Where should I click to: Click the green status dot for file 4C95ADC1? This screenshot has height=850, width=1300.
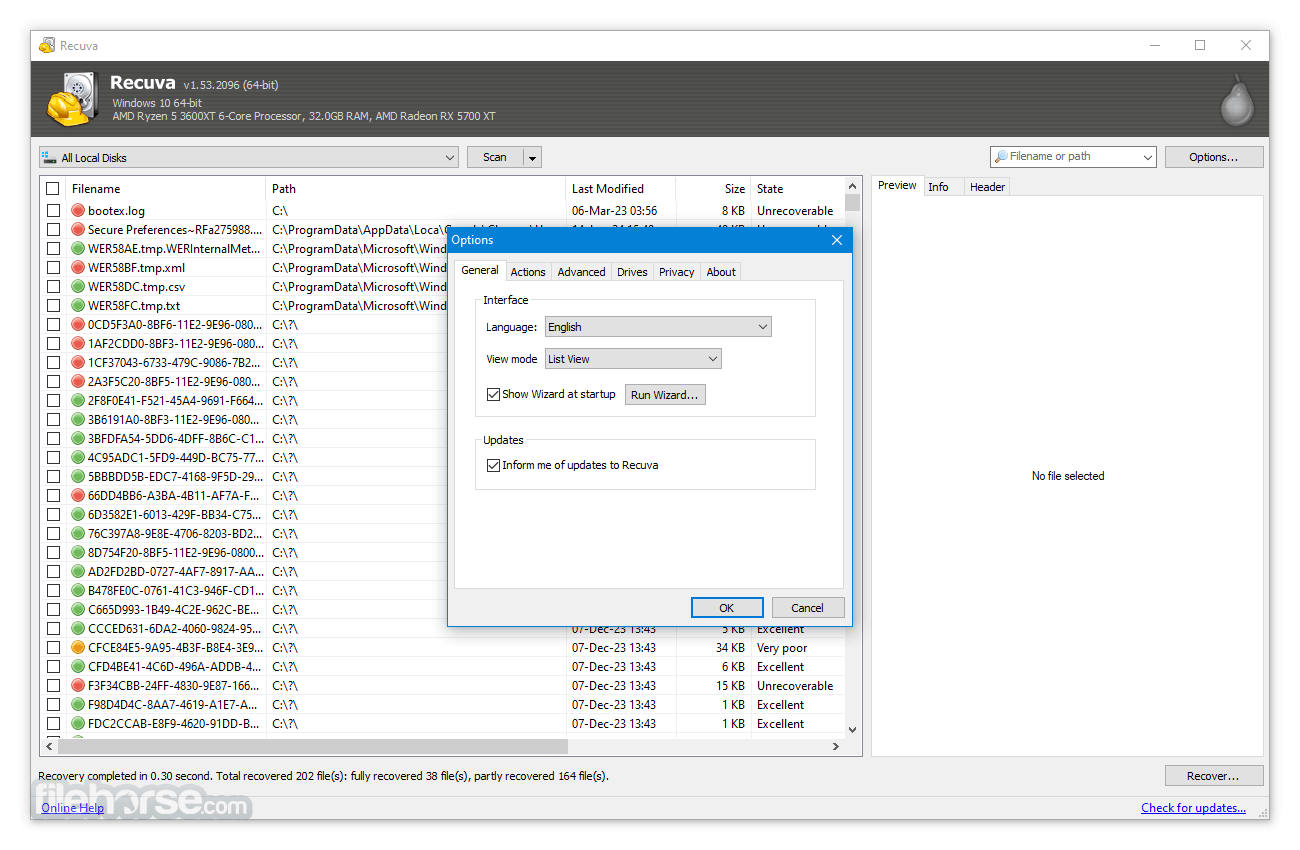pyautogui.click(x=78, y=458)
